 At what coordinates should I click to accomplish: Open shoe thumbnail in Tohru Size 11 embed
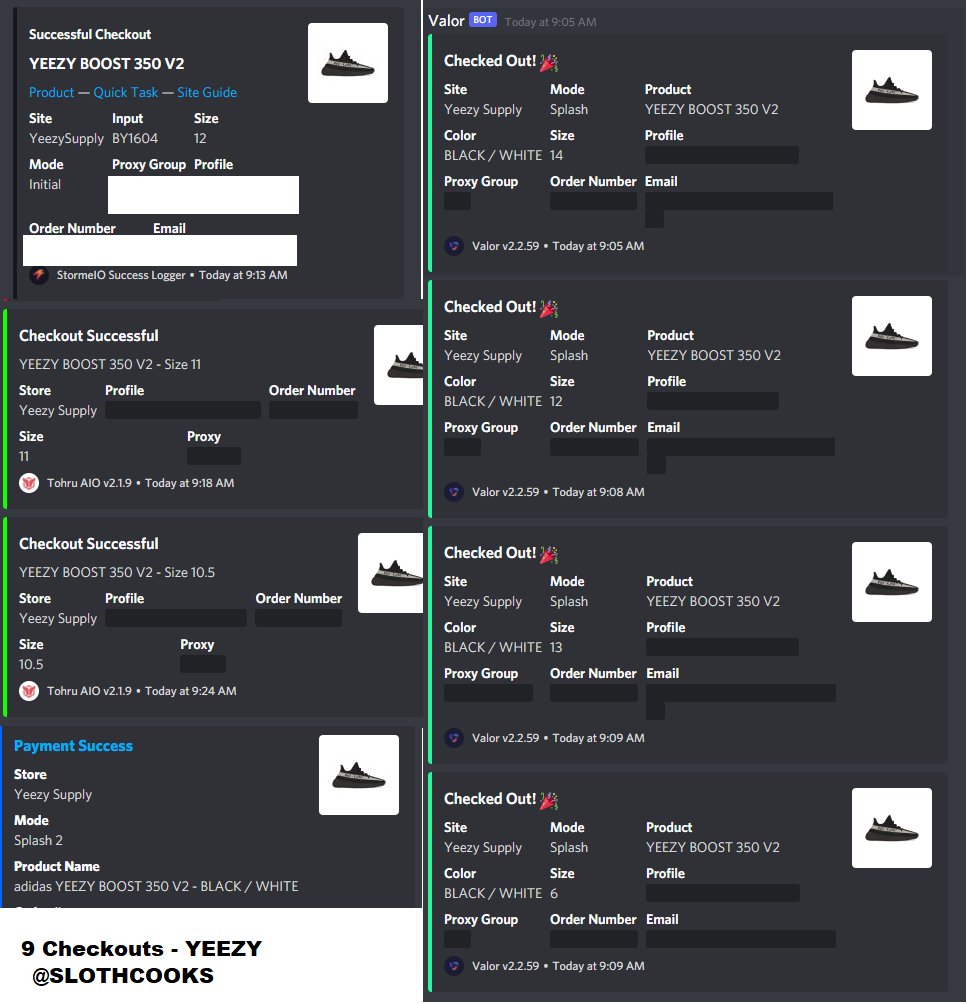(x=398, y=365)
